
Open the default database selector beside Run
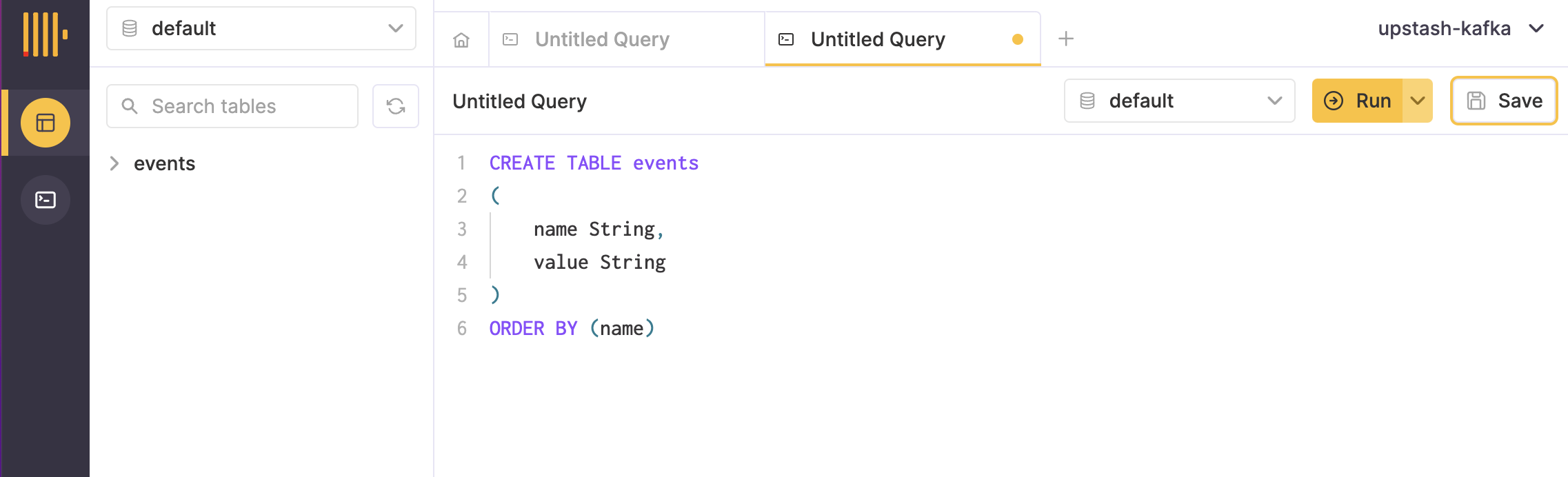[x=1179, y=101]
